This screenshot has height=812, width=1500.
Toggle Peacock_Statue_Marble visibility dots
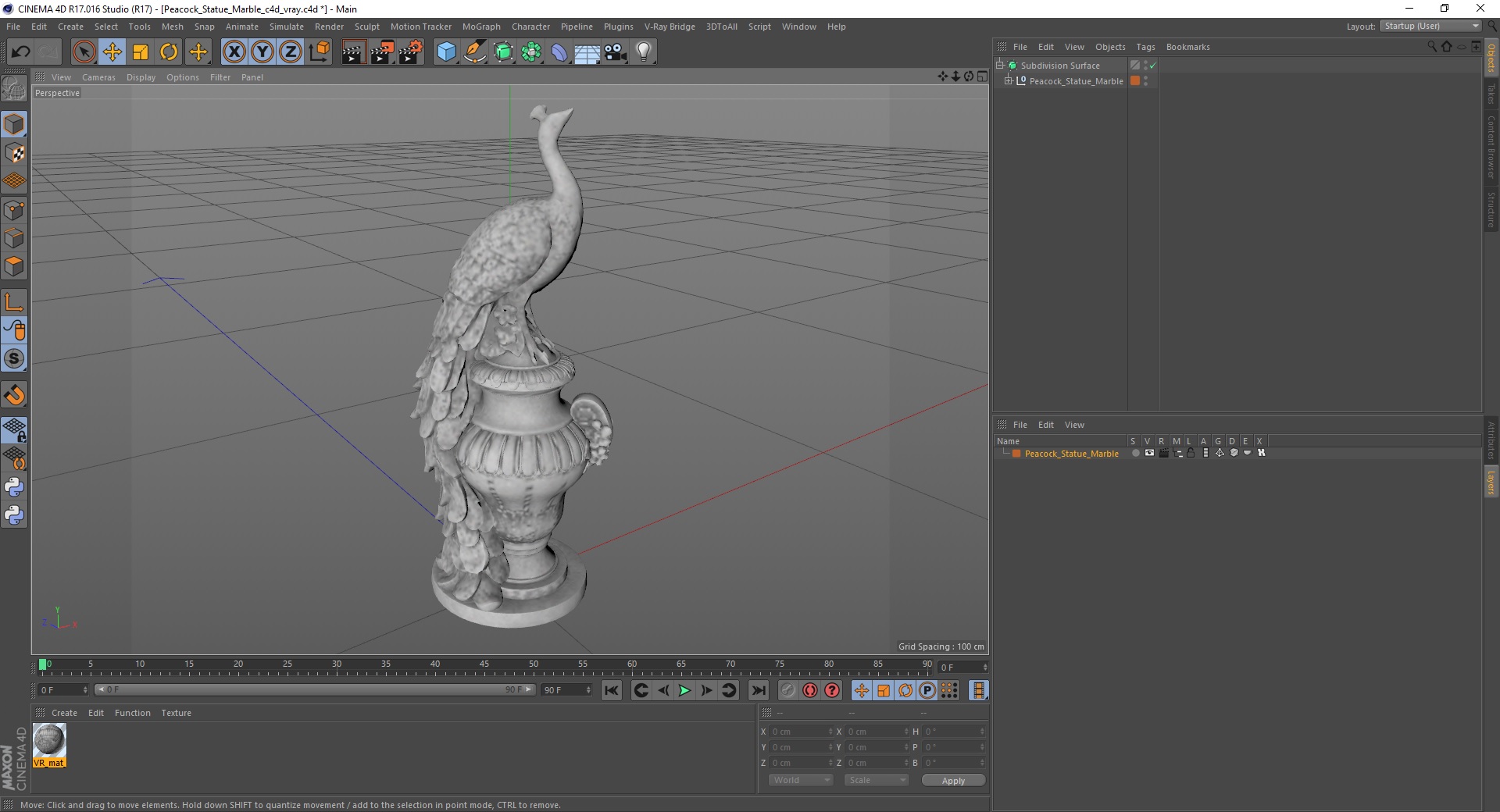point(1146,81)
